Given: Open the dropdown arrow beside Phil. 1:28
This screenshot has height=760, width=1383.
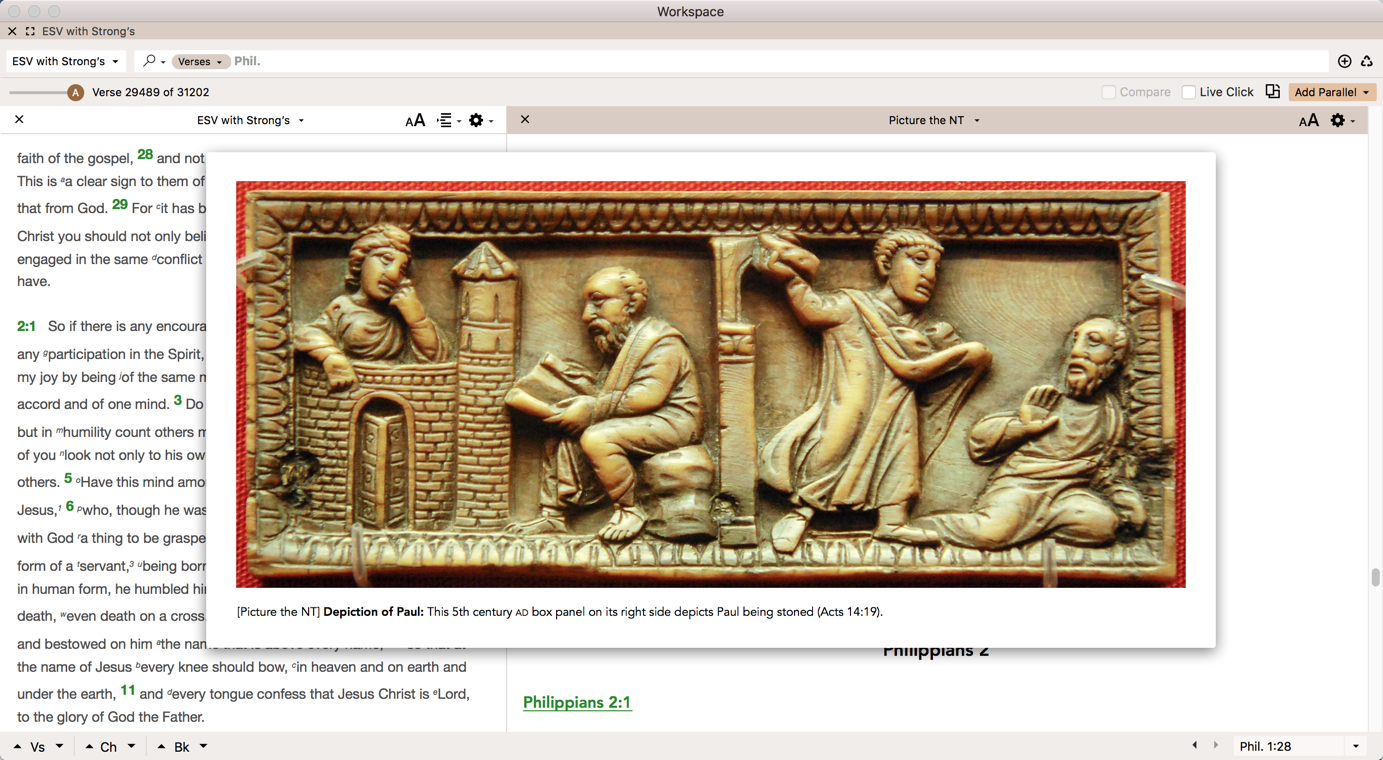Looking at the screenshot, I should [1356, 746].
